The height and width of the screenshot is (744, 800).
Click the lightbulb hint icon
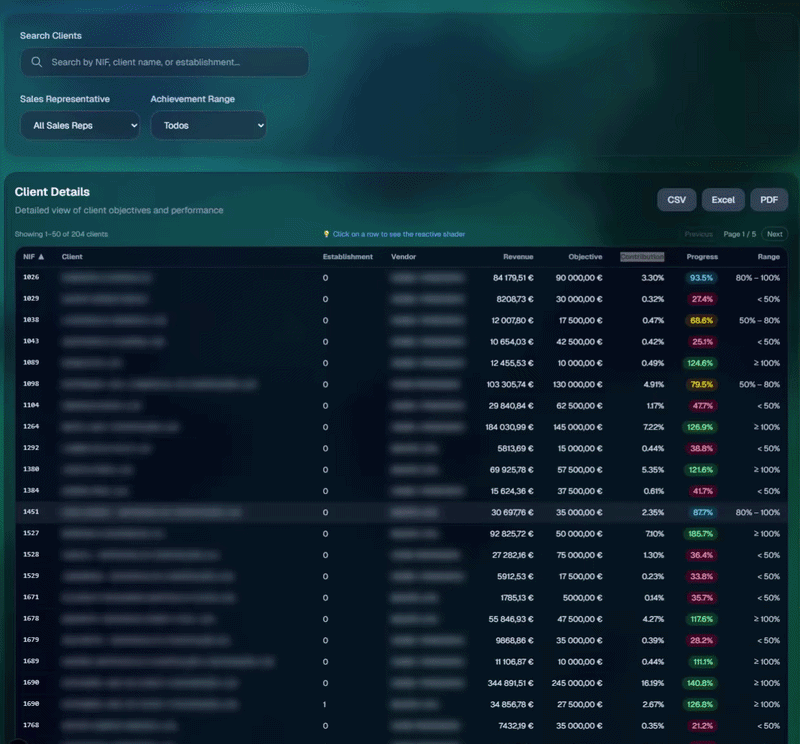coord(327,234)
